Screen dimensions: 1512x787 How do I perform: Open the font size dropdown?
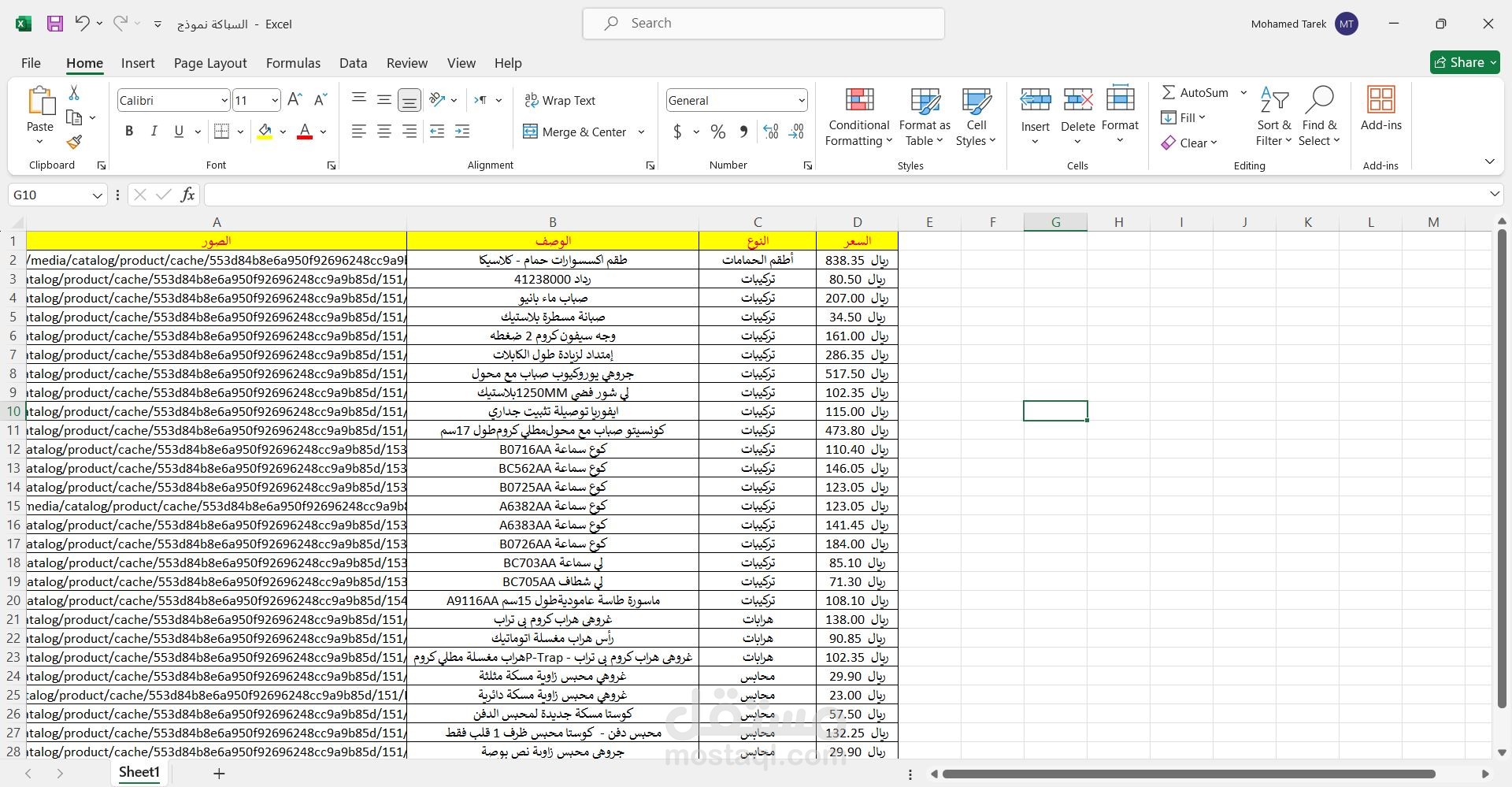tap(275, 101)
